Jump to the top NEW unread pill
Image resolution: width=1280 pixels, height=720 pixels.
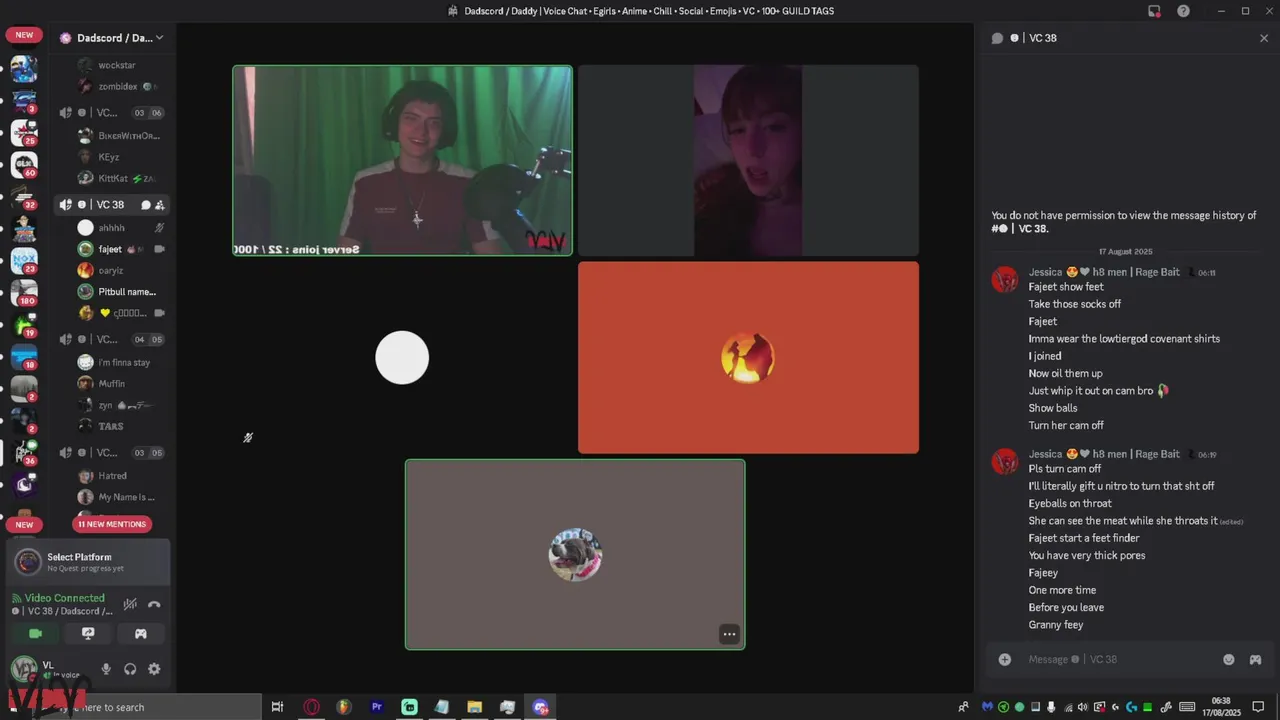[24, 35]
